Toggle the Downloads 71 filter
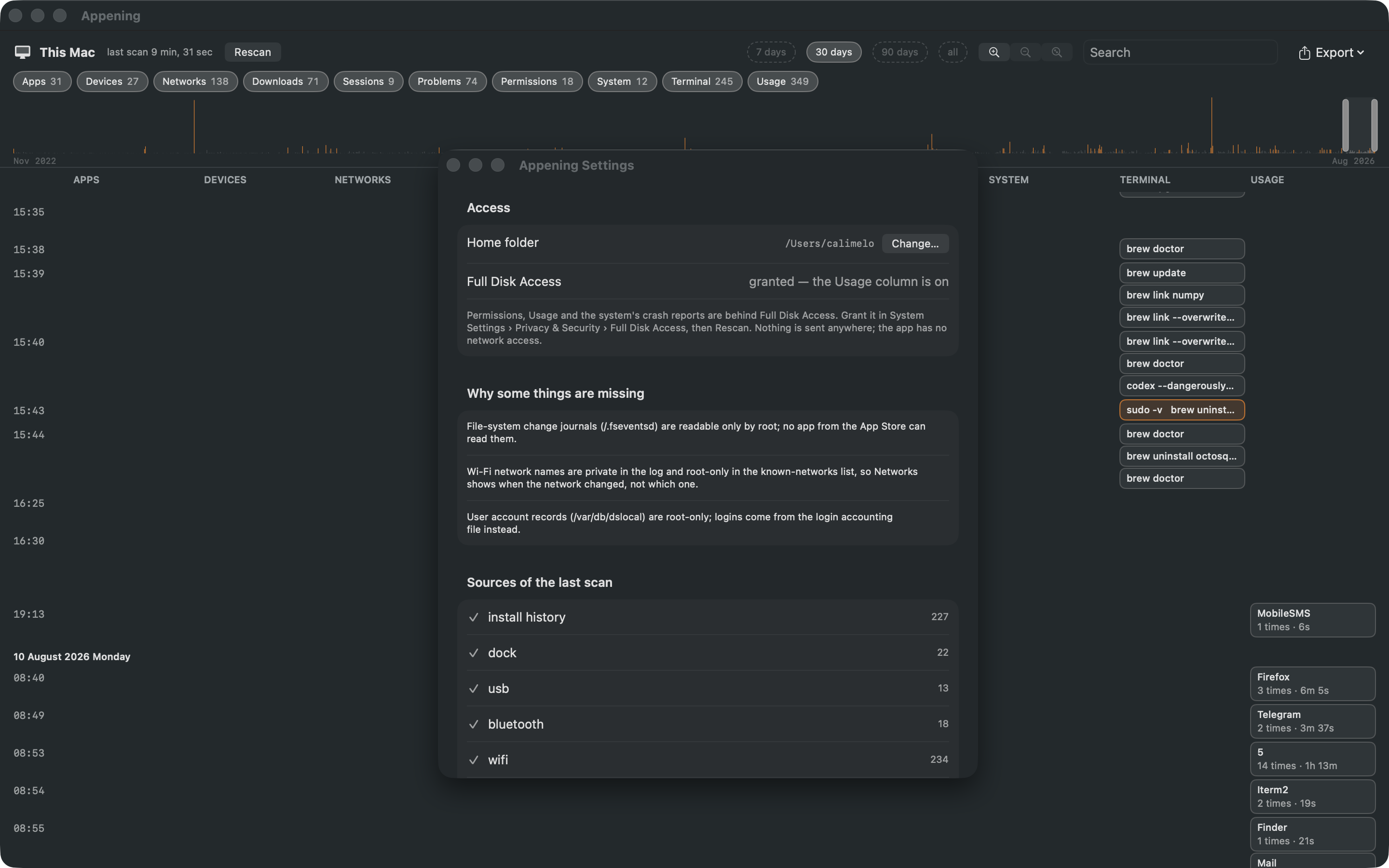This screenshot has width=1389, height=868. click(285, 81)
